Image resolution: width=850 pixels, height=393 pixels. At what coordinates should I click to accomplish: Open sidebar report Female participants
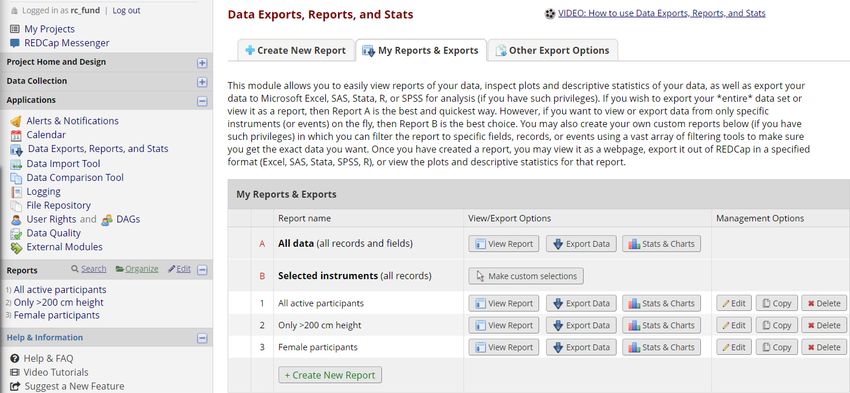[56, 315]
